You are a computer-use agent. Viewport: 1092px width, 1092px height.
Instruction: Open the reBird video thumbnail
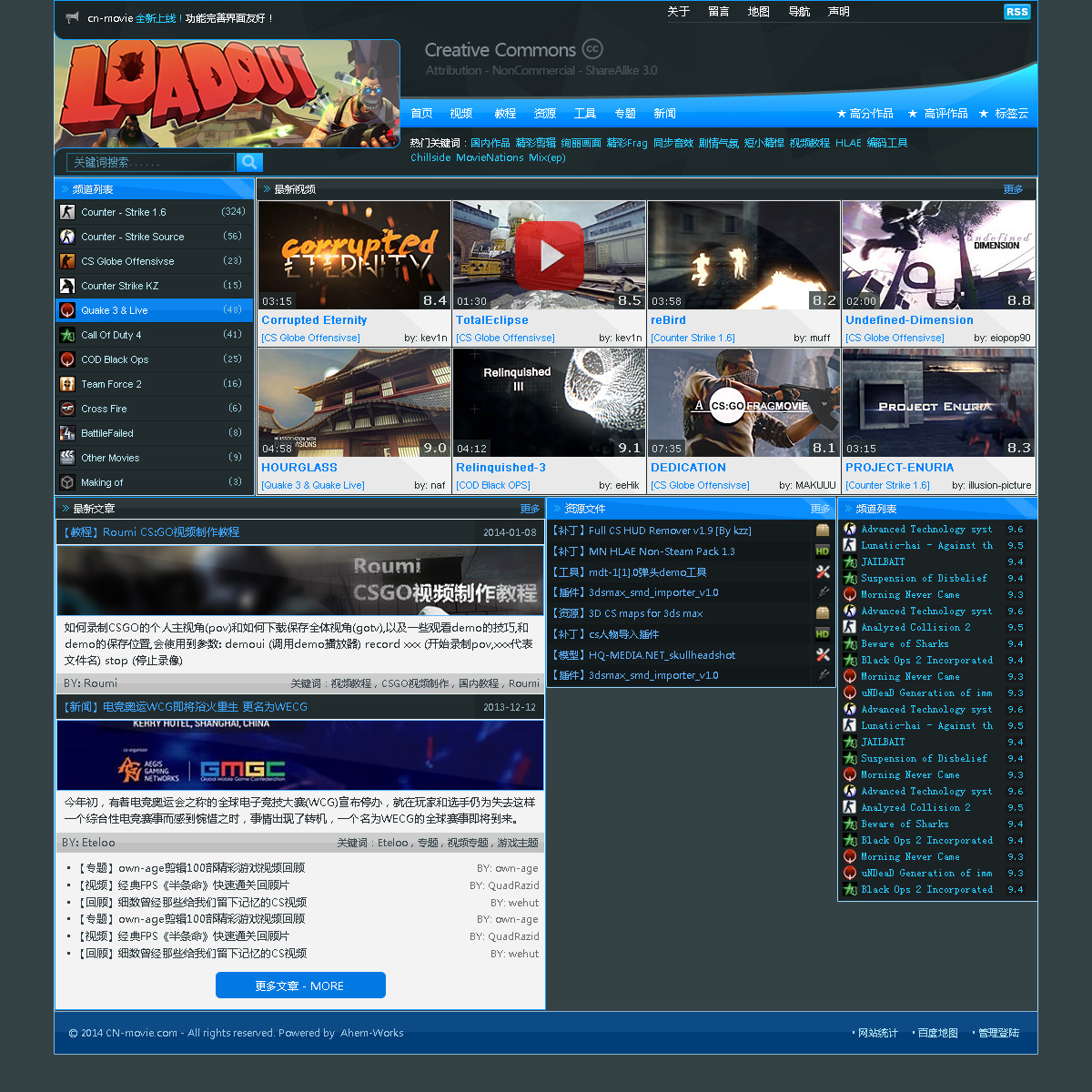(x=743, y=256)
